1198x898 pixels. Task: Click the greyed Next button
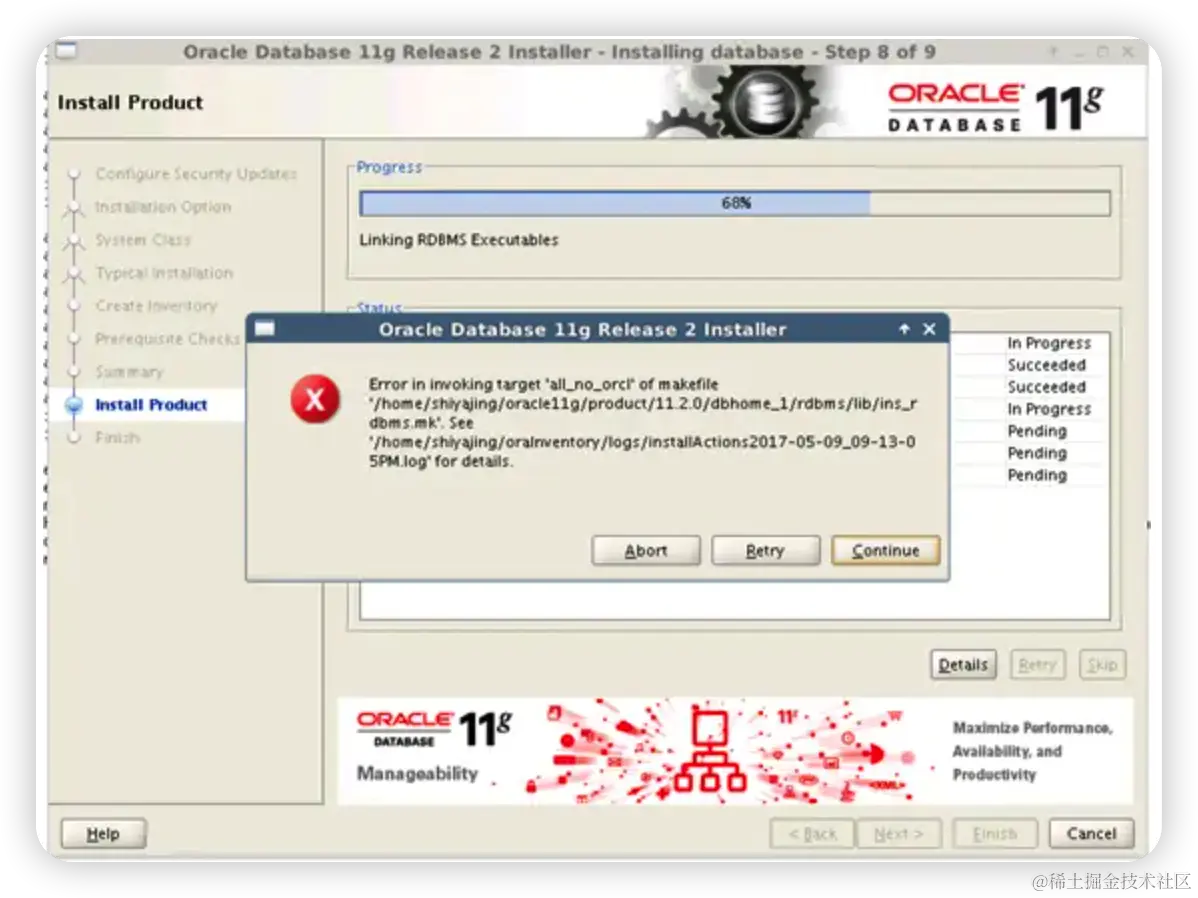coord(899,834)
